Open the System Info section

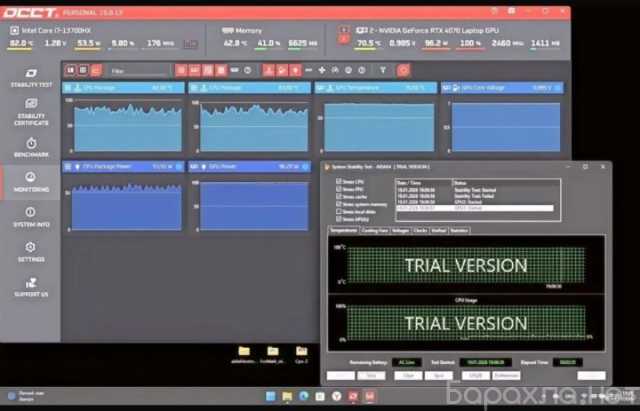(31, 216)
